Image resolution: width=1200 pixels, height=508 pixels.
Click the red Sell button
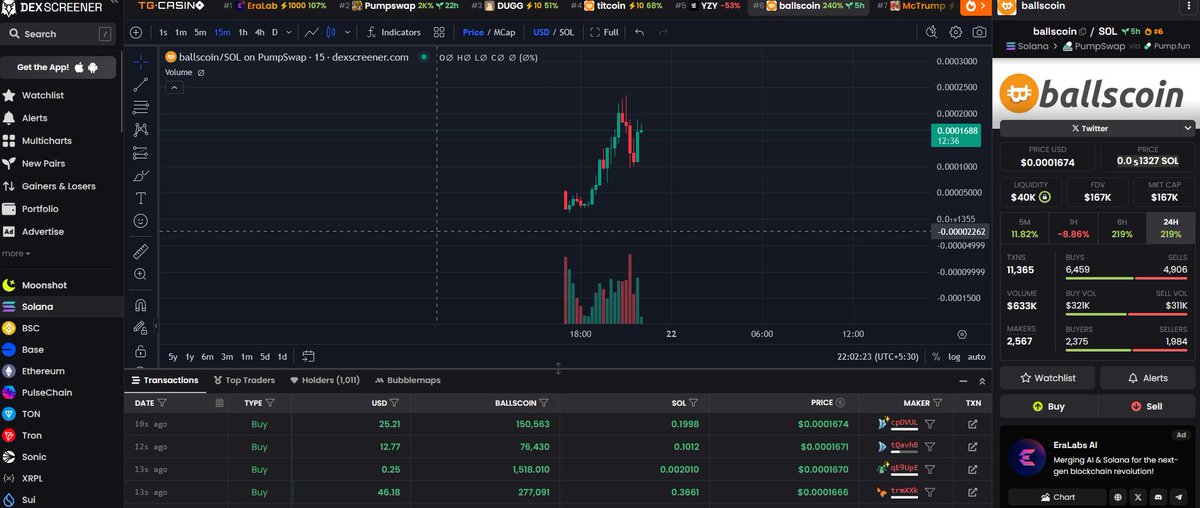pos(1146,407)
